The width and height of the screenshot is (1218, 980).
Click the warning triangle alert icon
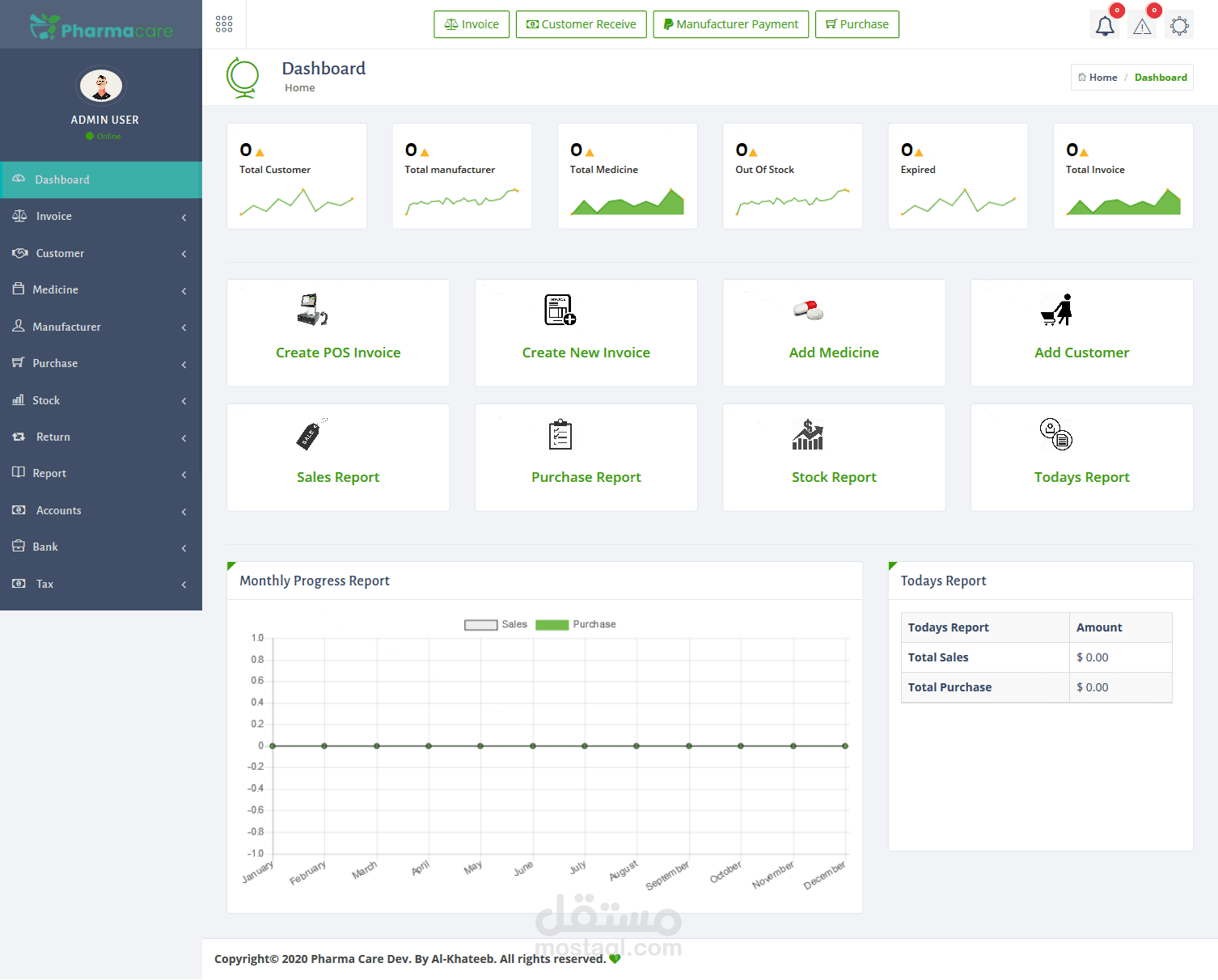click(x=1142, y=26)
